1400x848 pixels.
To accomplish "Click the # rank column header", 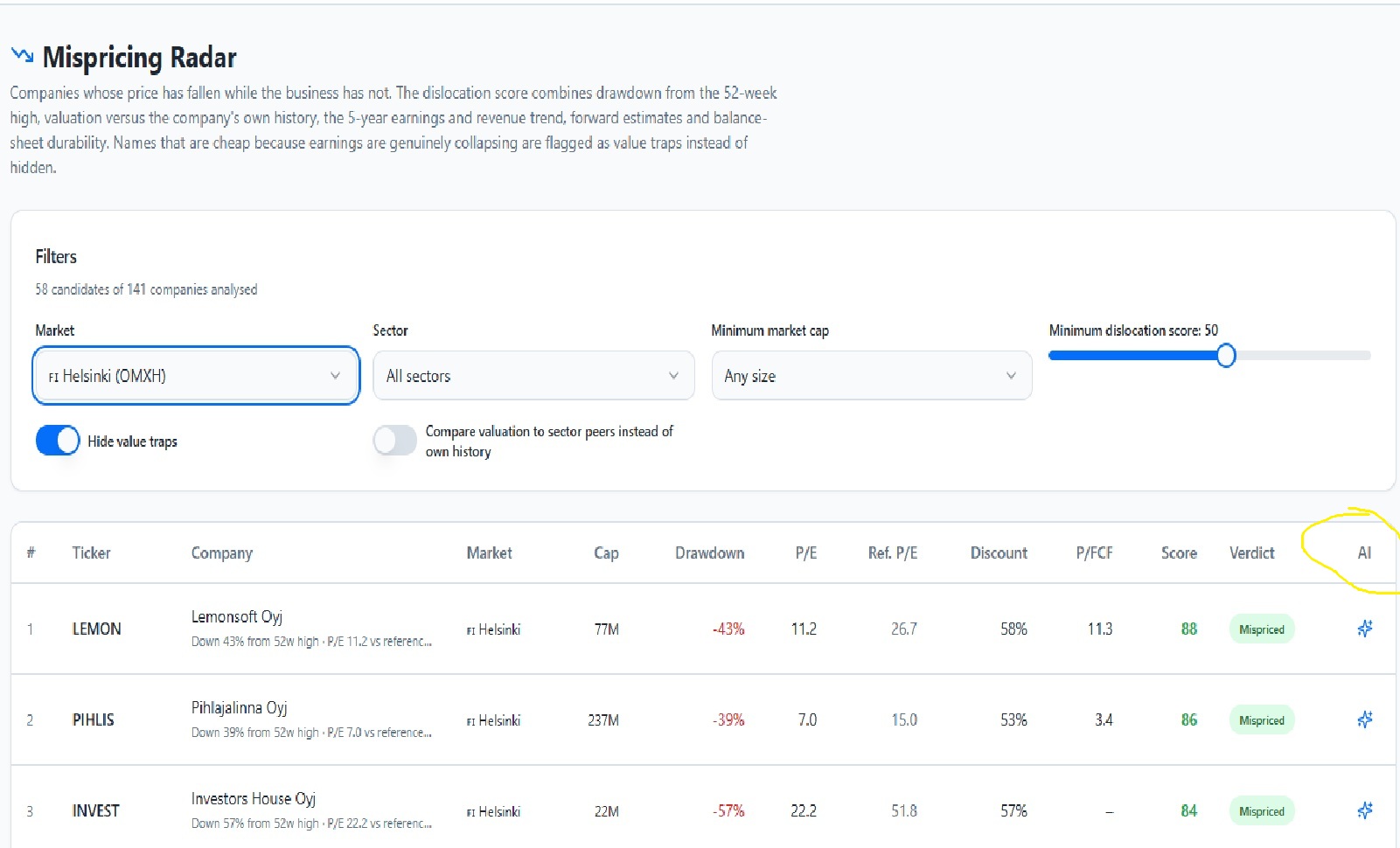I will 31,553.
